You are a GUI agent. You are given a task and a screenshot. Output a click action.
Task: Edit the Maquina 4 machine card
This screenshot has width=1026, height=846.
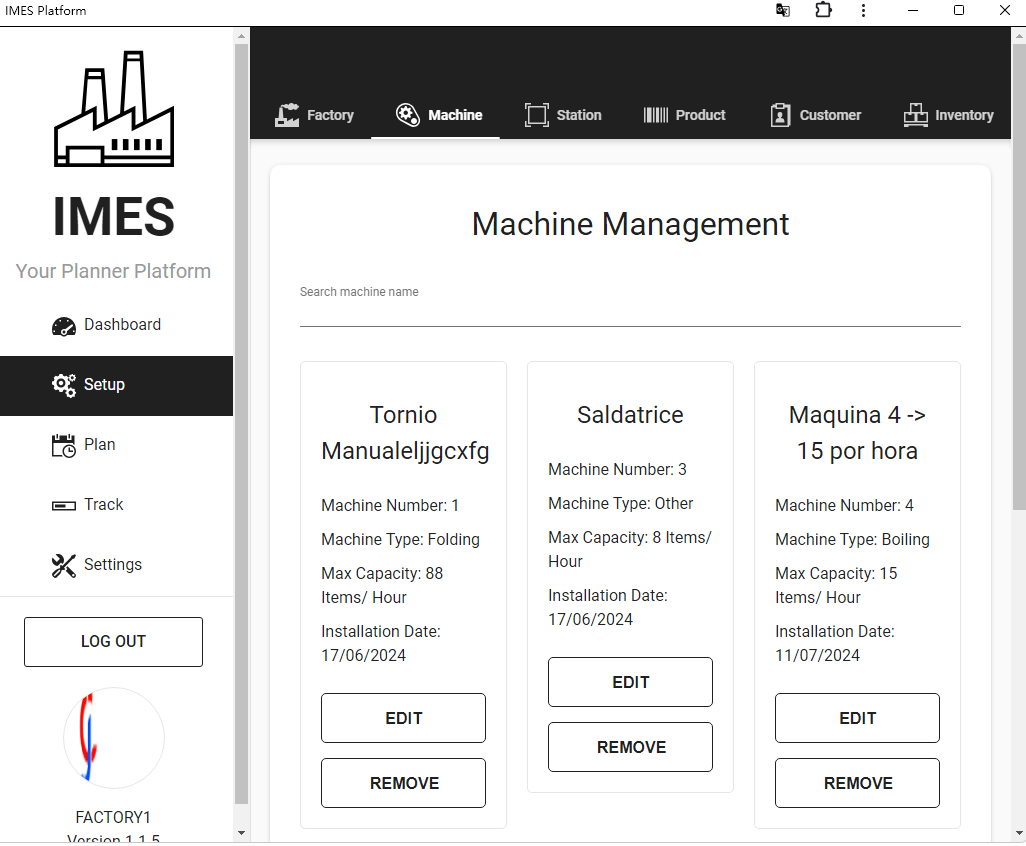pyautogui.click(x=857, y=718)
